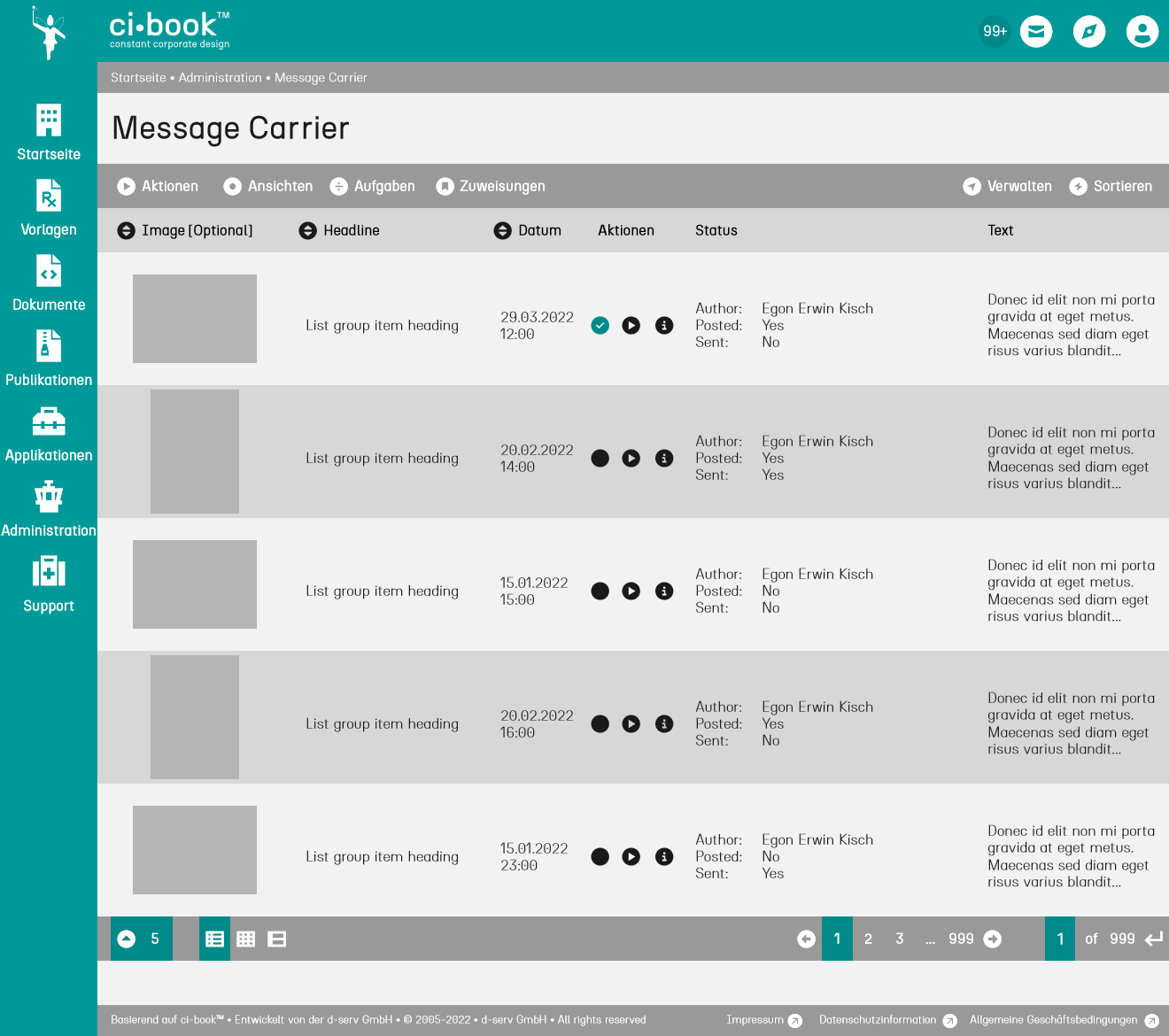The image size is (1169, 1036).
Task: Open Allgemeine Geschäftsbedingungen footer link
Action: tap(1064, 1020)
